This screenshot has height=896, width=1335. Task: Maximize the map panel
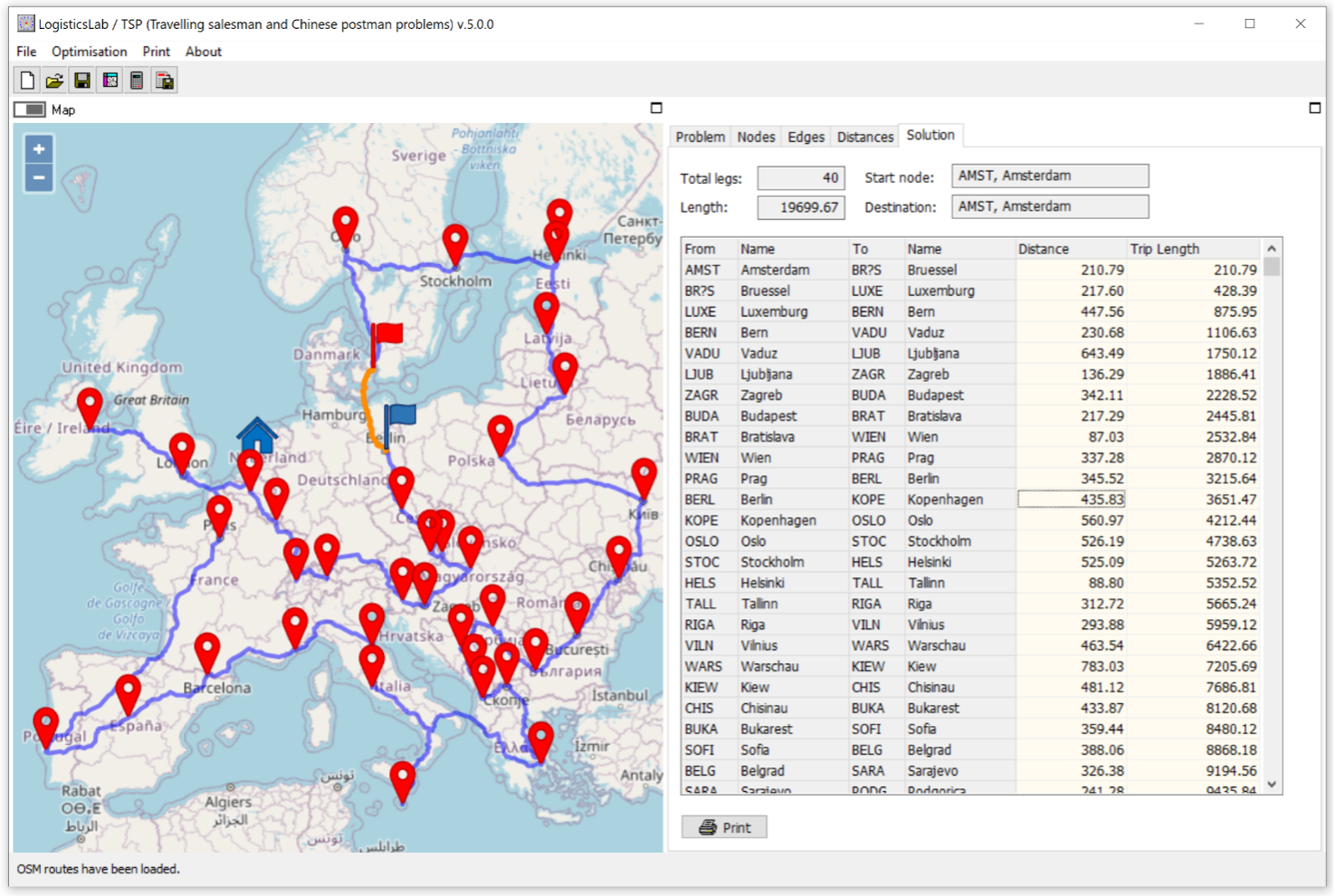(x=656, y=109)
